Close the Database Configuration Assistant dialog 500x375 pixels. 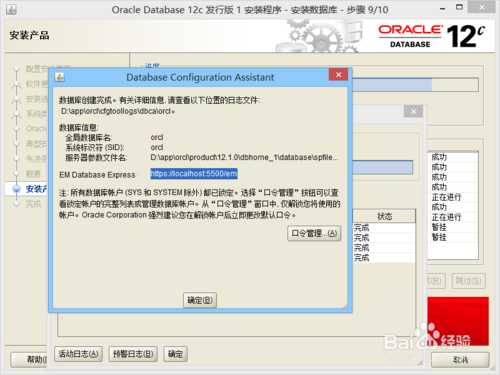click(338, 75)
